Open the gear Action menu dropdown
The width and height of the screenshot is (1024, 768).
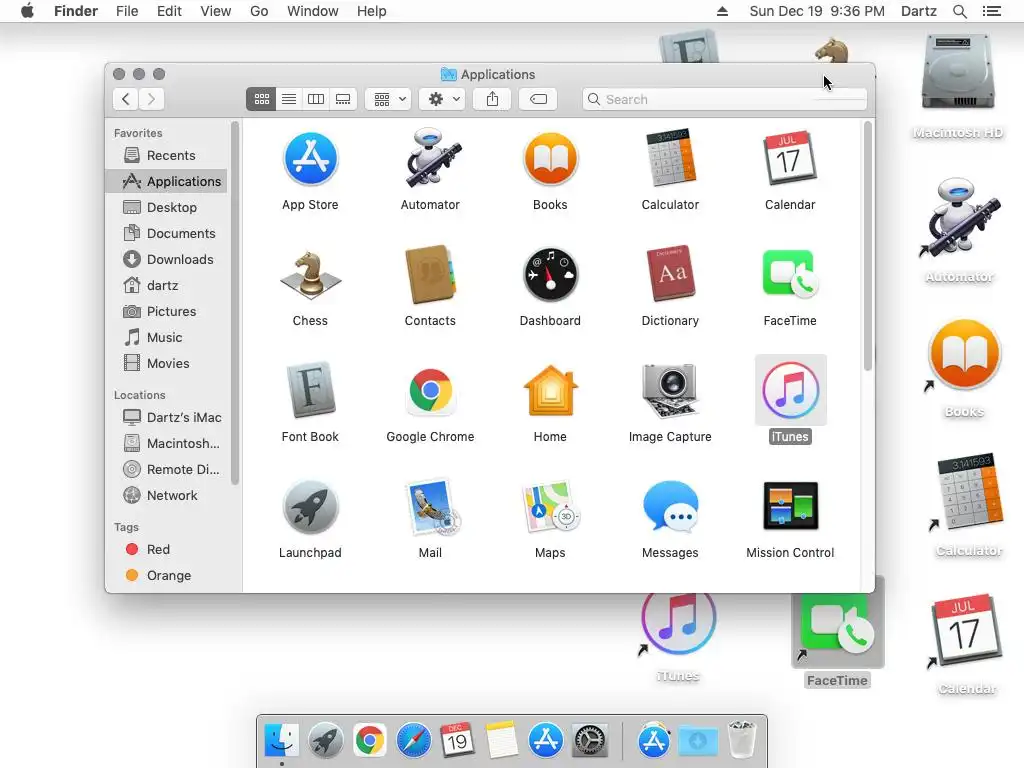coord(442,99)
